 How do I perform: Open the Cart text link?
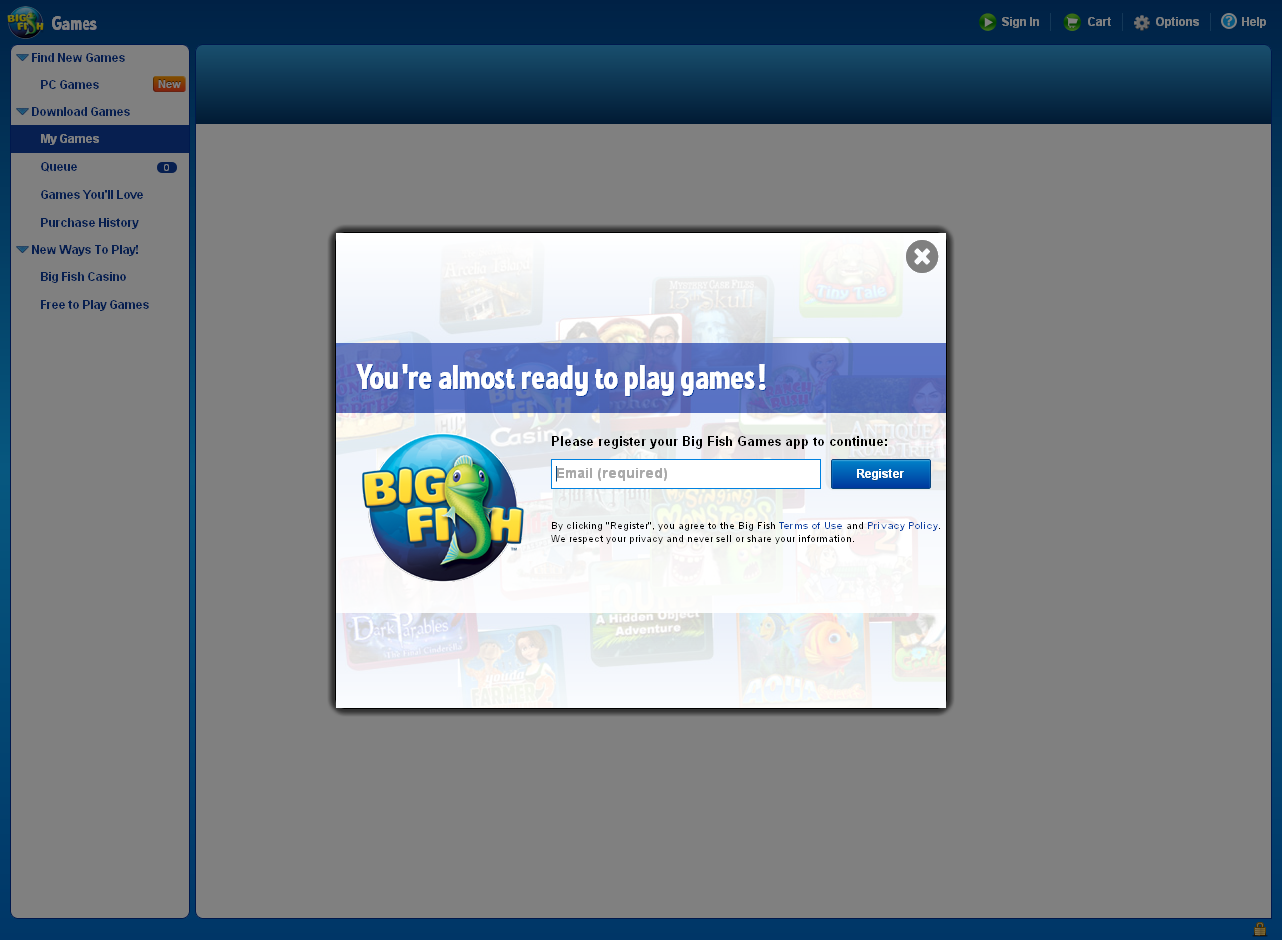pos(1099,22)
